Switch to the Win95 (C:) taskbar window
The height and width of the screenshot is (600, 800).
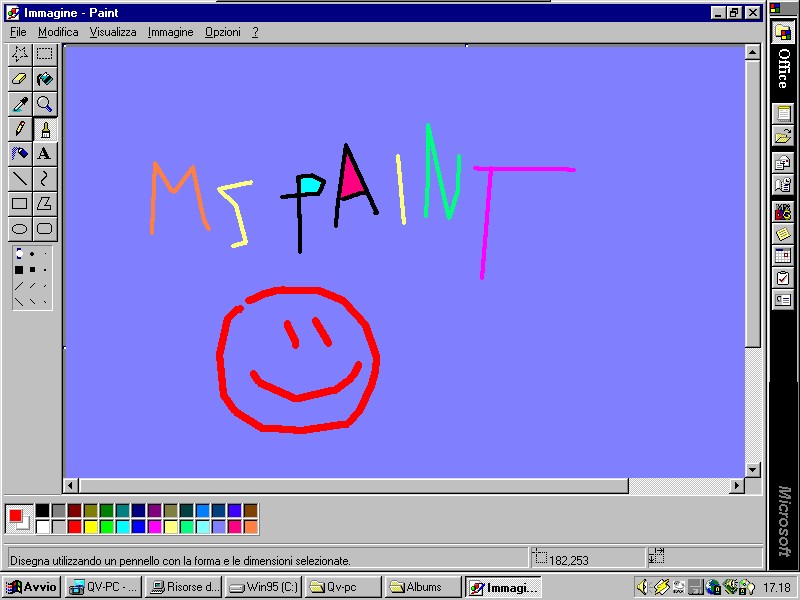point(263,587)
